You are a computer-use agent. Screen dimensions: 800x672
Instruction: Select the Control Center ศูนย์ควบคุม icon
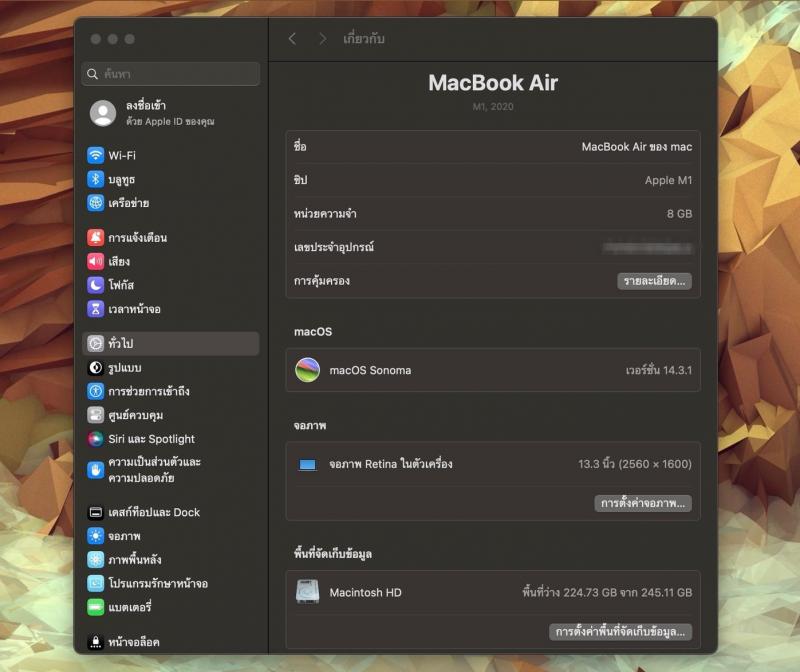[95, 415]
